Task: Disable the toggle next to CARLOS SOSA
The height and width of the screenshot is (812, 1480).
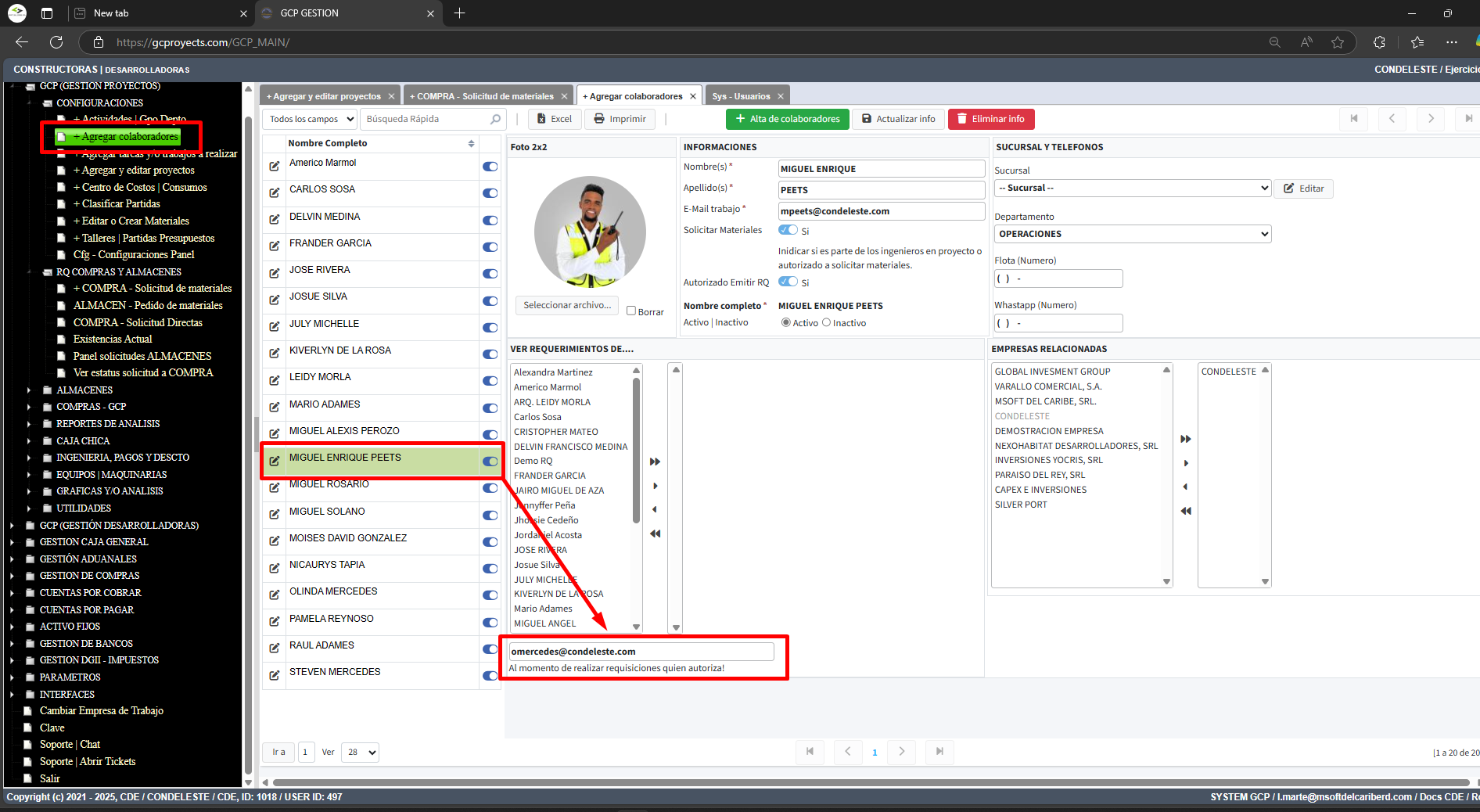Action: [490, 193]
